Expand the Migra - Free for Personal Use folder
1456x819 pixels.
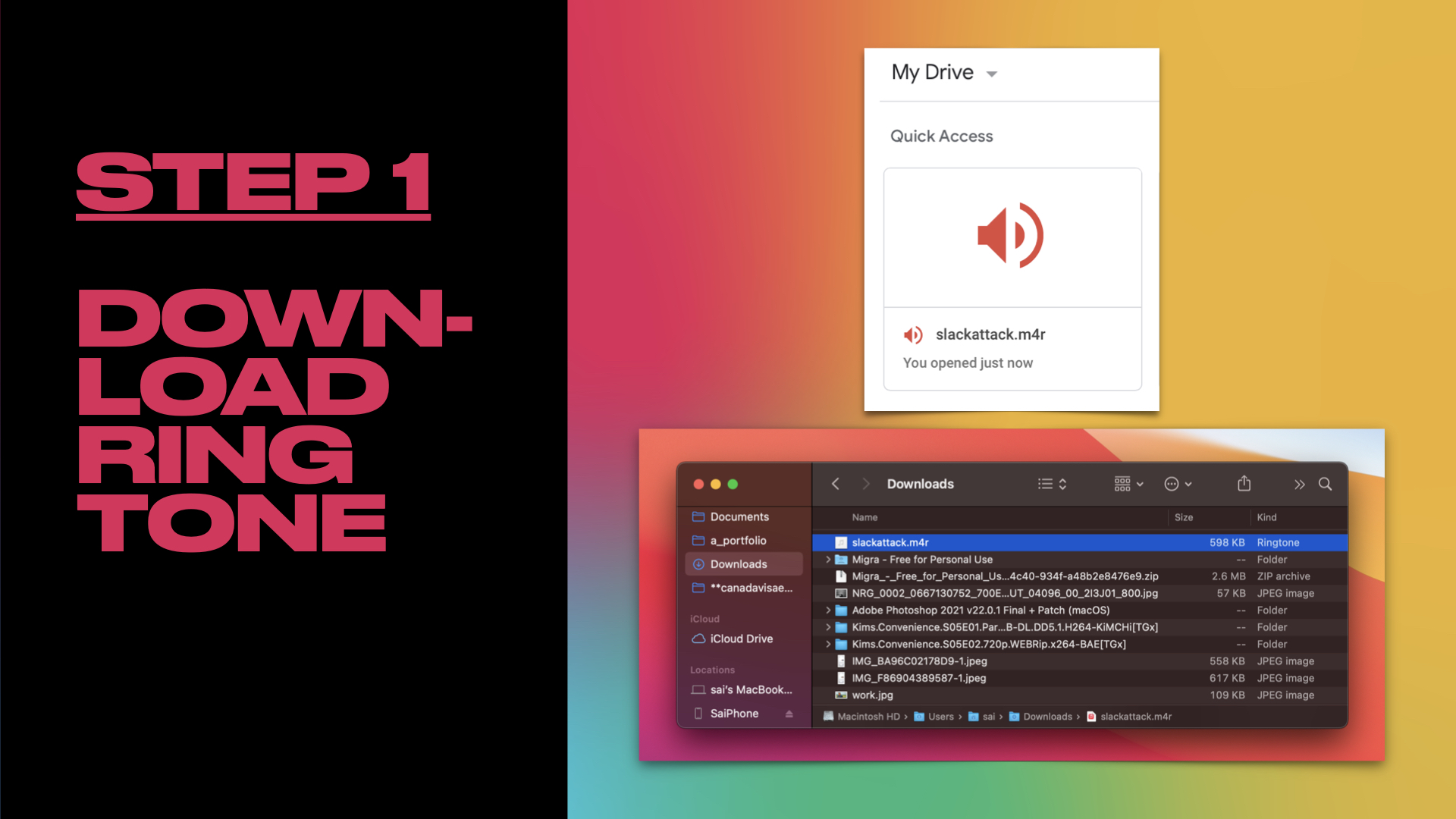(828, 560)
